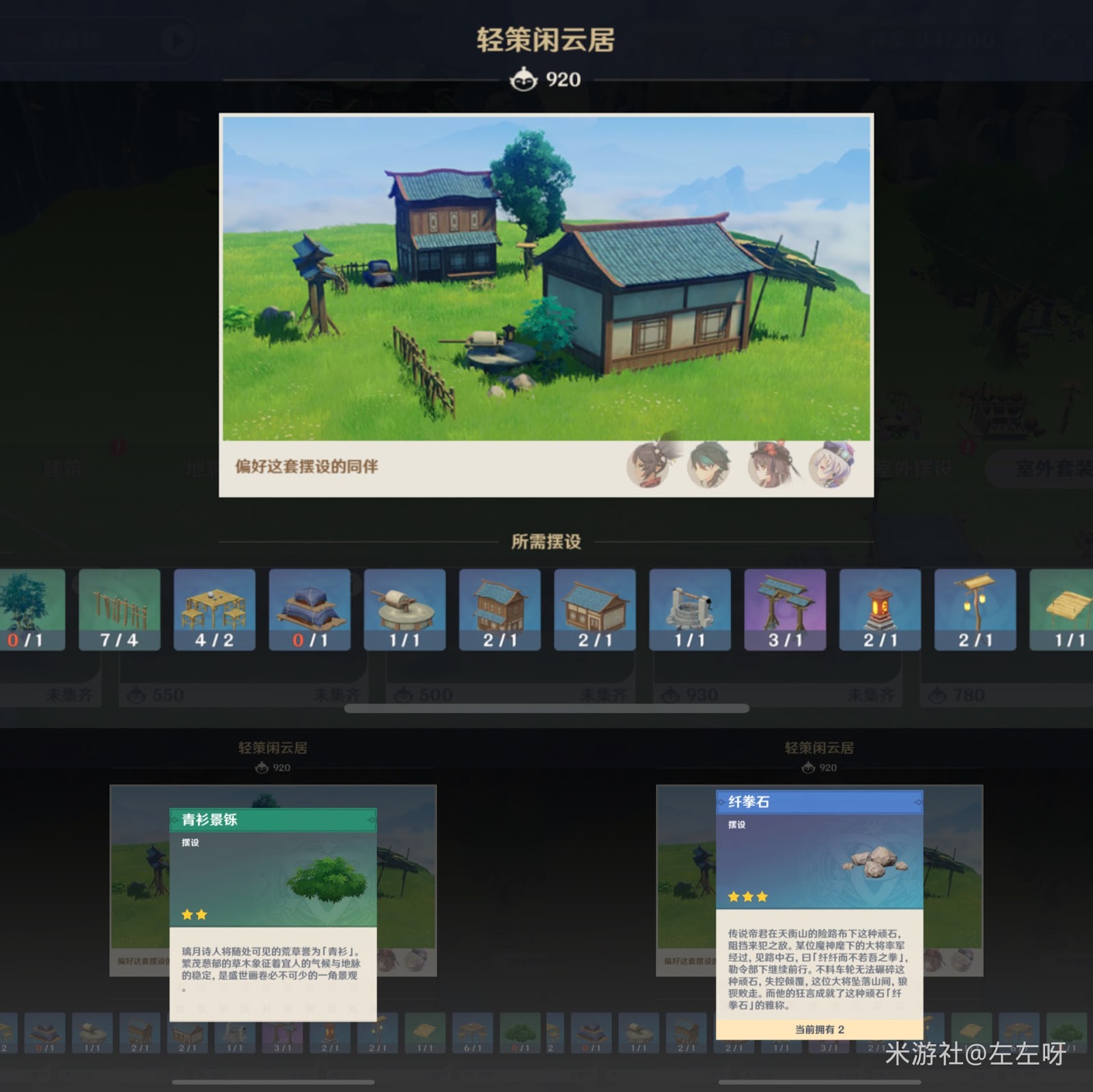1093x1092 pixels.
Task: Click the left panel's bottom horizontal scrollbar
Action: (273, 1082)
